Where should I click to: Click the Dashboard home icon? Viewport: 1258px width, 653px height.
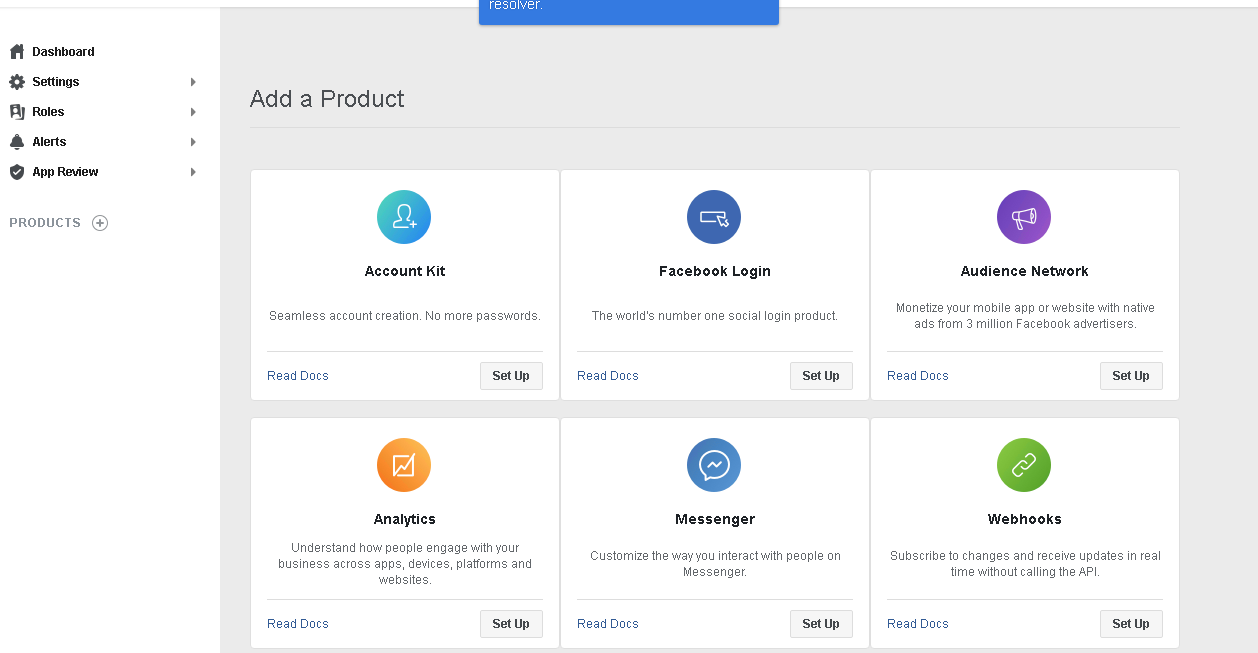pos(17,52)
